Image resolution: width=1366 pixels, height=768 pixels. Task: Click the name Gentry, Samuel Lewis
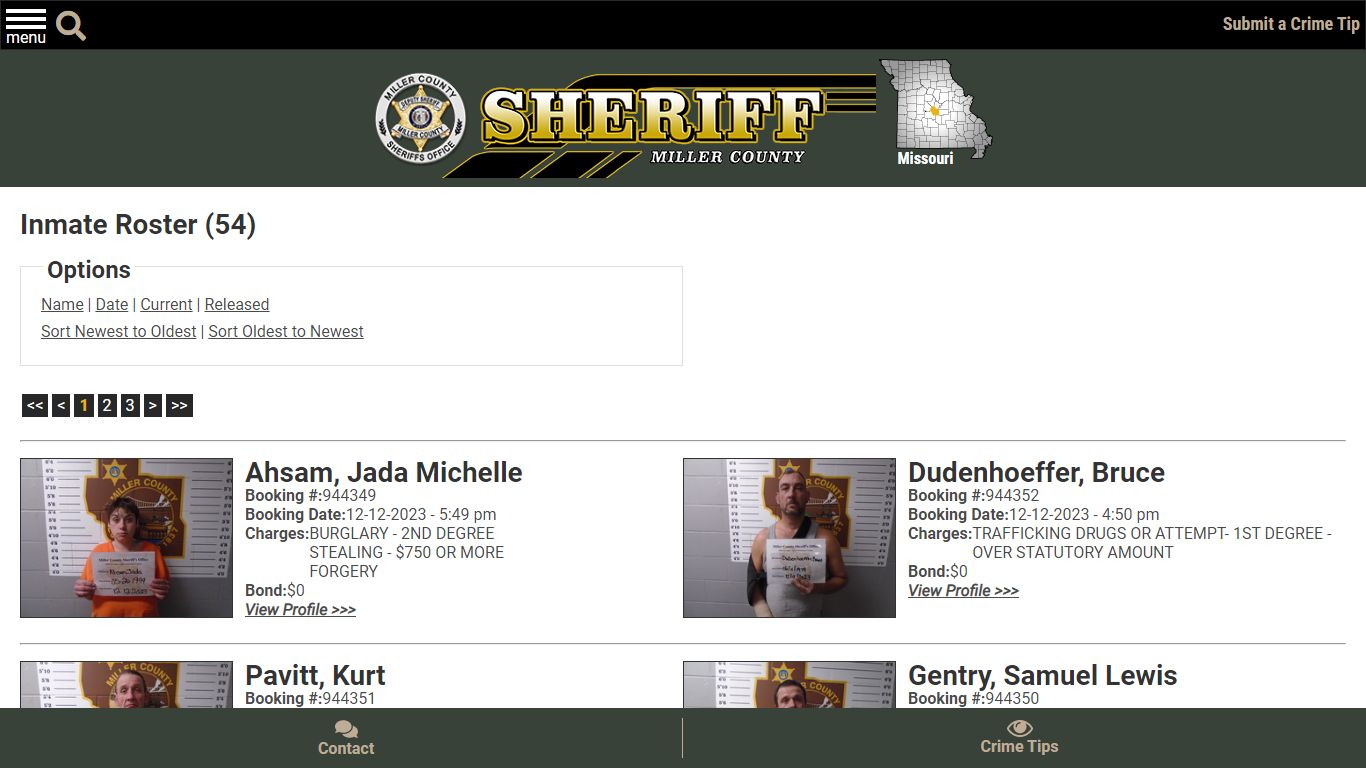1042,675
